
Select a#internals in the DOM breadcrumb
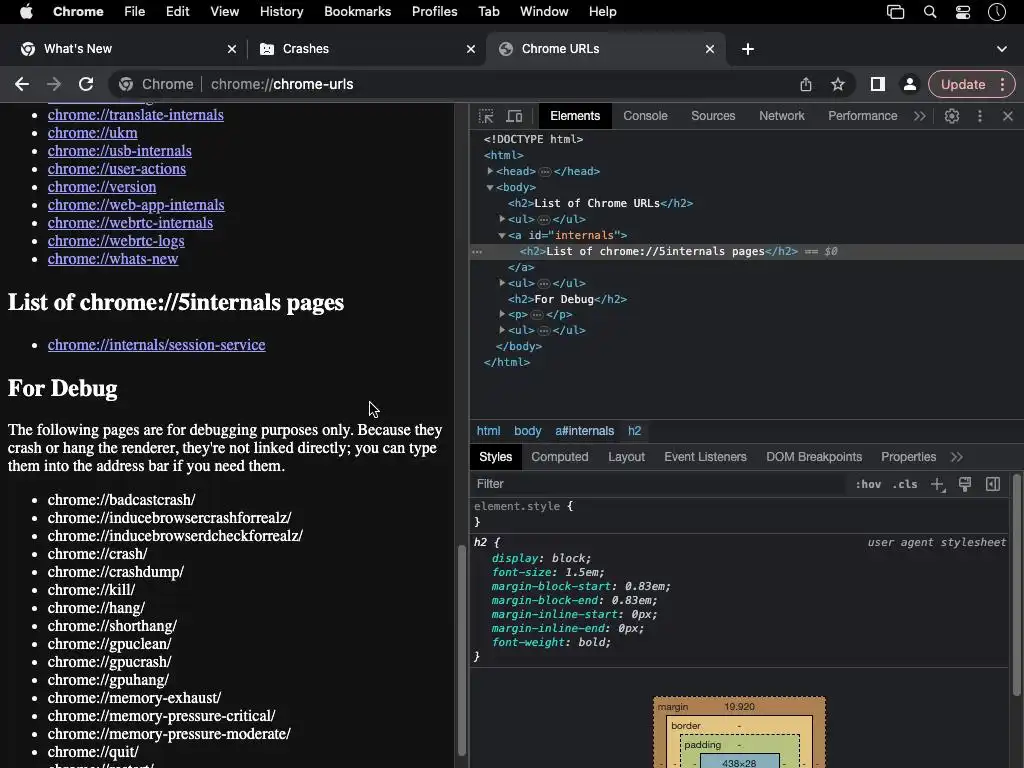(584, 431)
